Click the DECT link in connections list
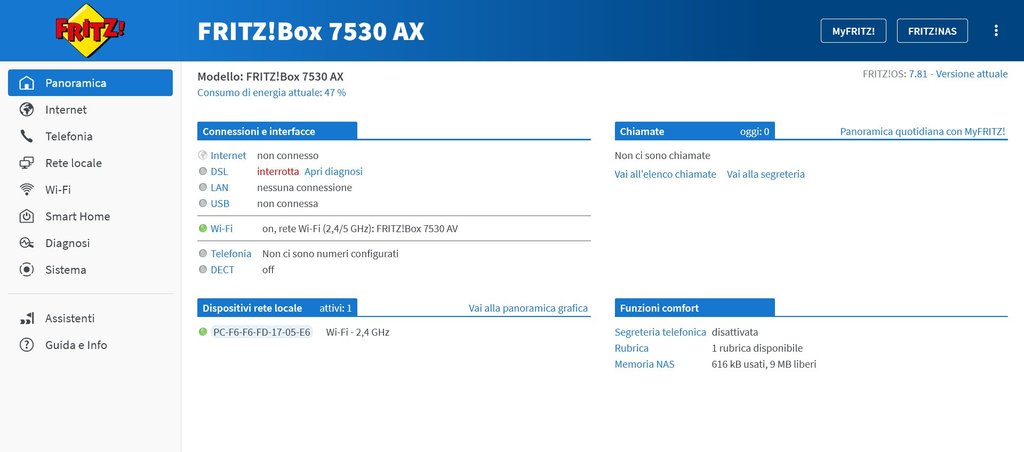1024x452 pixels. point(222,270)
